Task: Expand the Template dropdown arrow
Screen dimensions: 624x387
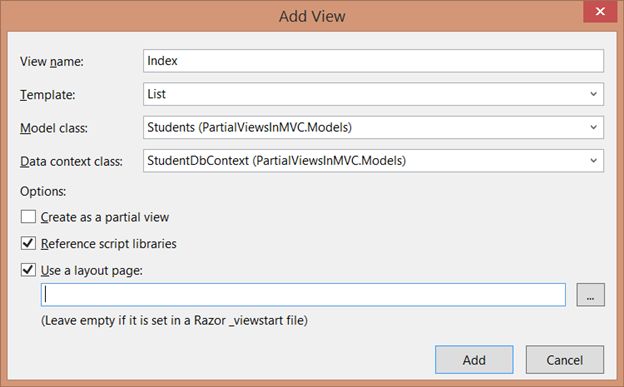Action: 593,94
